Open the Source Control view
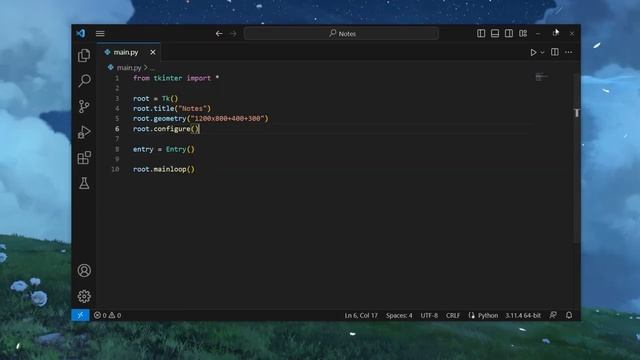This screenshot has height=360, width=640. [84, 107]
